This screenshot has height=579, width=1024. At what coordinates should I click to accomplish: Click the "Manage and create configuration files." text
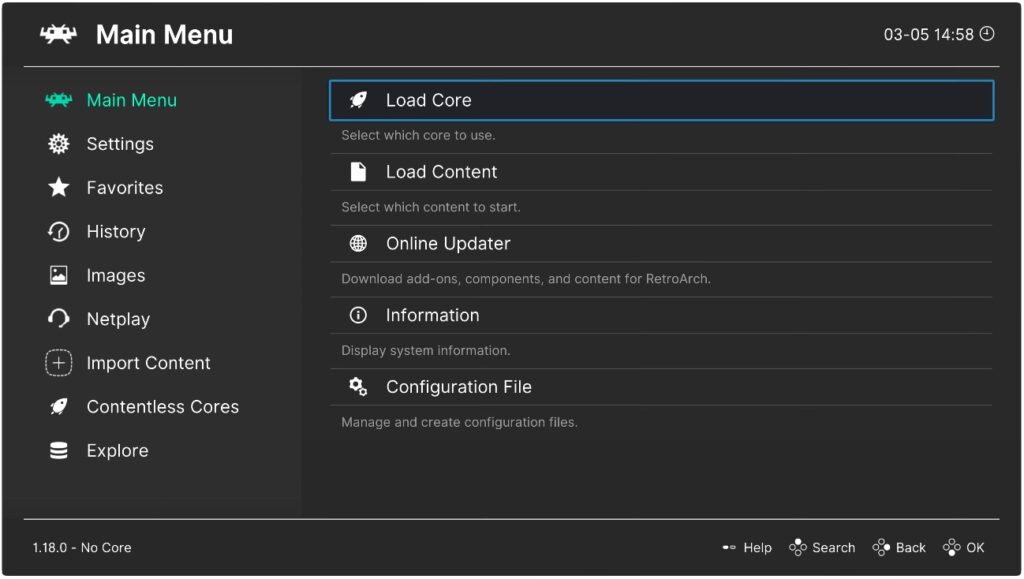coord(459,422)
